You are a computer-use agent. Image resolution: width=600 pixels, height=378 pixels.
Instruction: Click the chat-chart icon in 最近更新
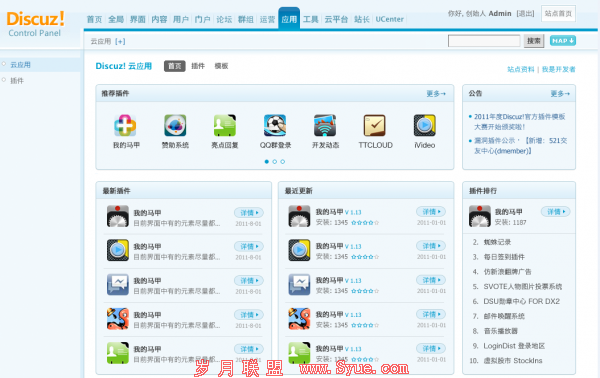[299, 284]
